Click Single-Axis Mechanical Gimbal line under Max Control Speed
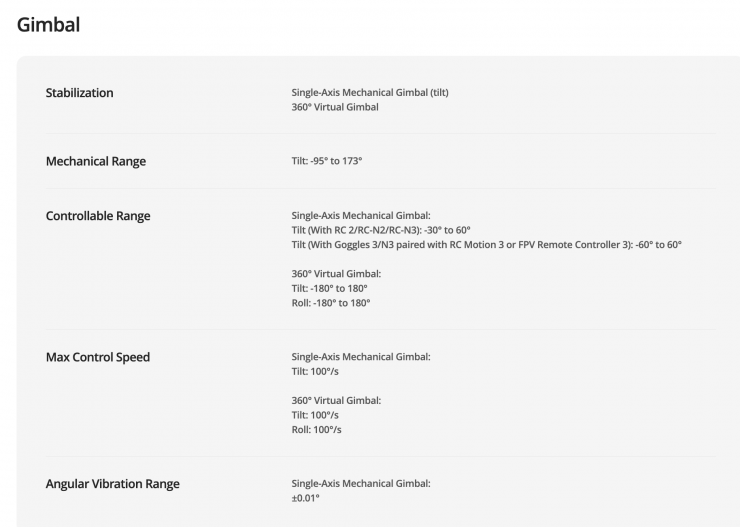 [360, 357]
